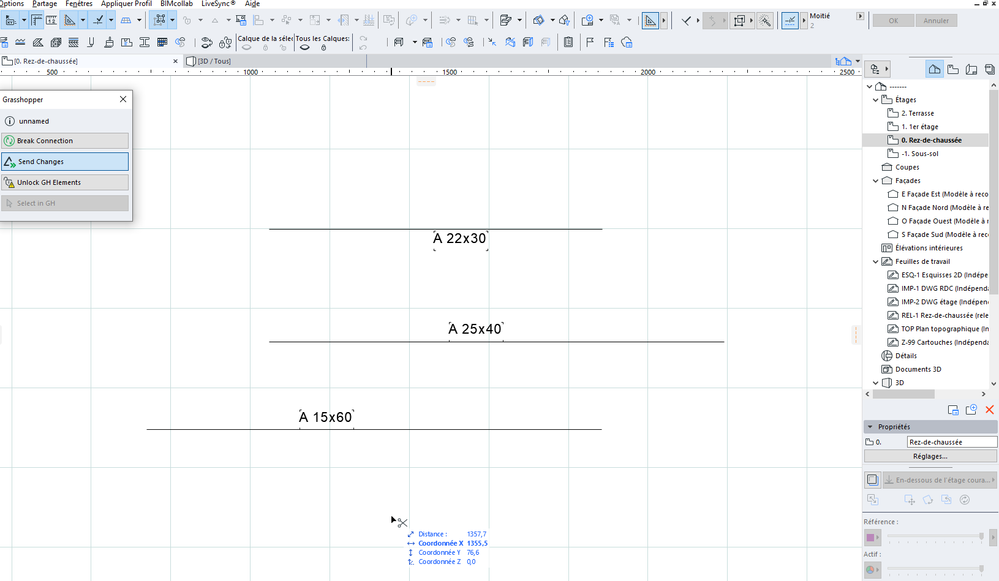Open the BIMcollab menu
This screenshot has height=581, width=999.
click(176, 4)
